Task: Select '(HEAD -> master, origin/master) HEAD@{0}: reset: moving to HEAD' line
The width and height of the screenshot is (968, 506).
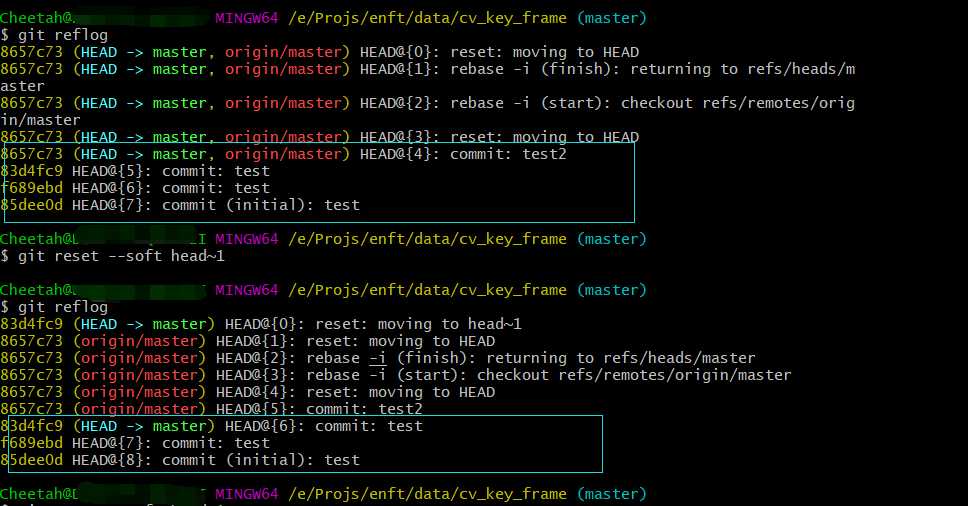Action: [320, 52]
